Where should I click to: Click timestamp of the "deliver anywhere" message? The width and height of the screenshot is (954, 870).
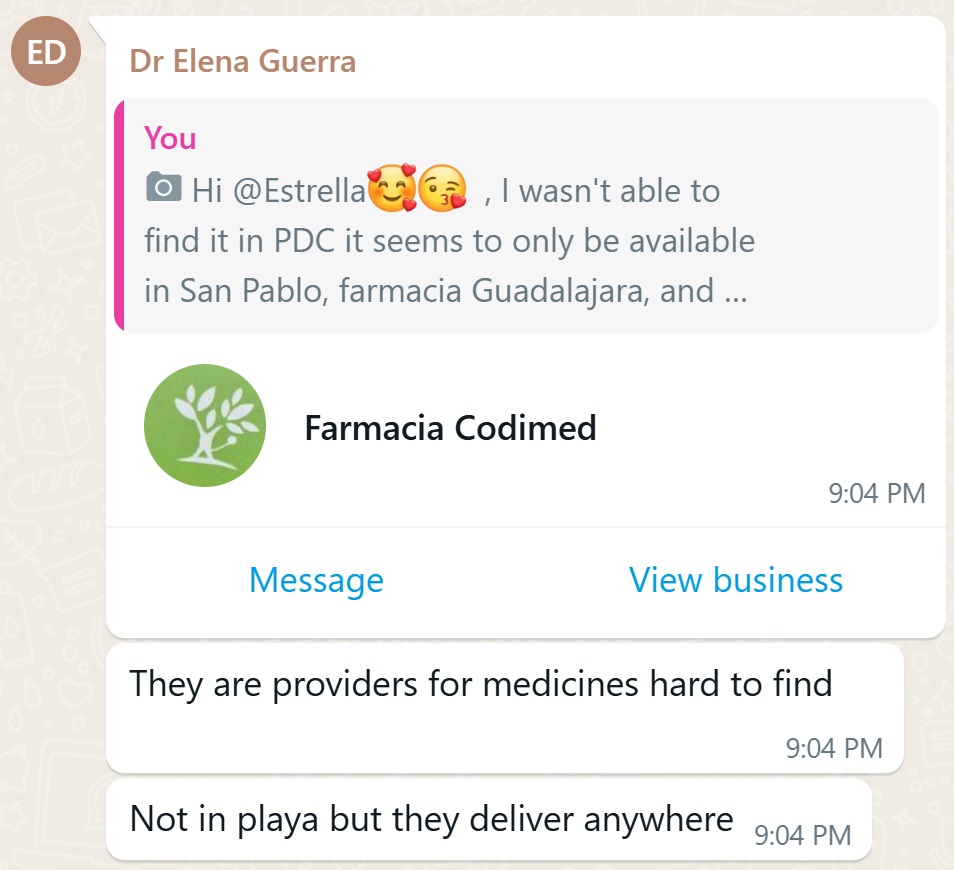pyautogui.click(x=802, y=834)
